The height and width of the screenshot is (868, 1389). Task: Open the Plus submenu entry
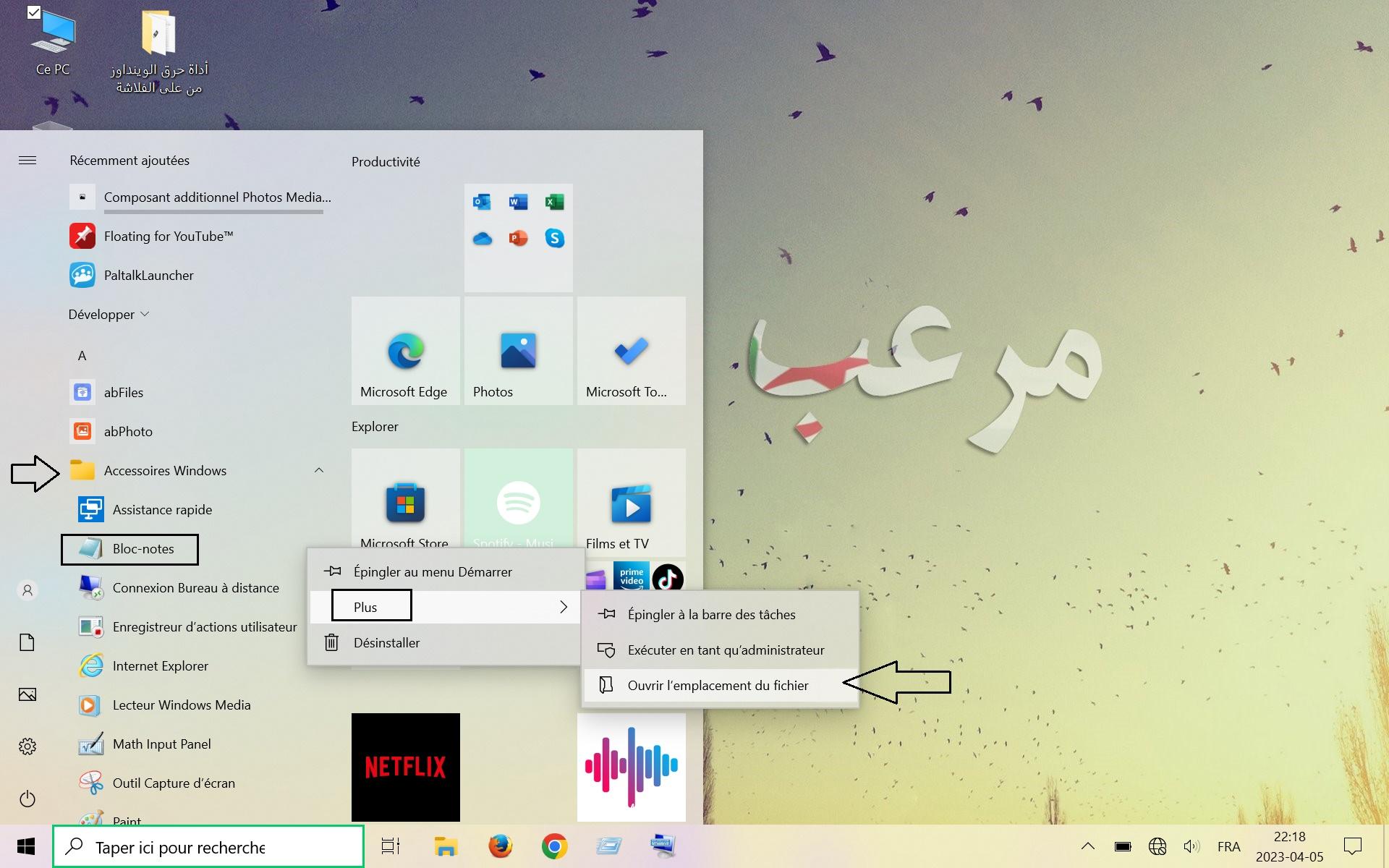point(446,607)
